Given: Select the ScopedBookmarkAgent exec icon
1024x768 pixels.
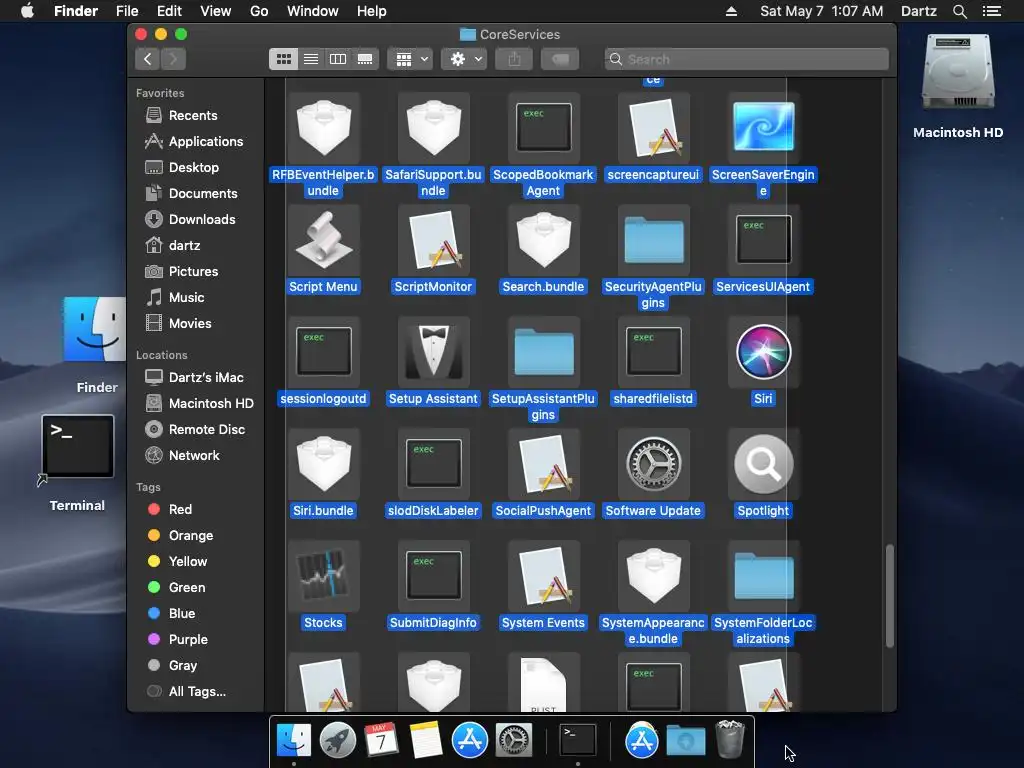Looking at the screenshot, I should 543,127.
